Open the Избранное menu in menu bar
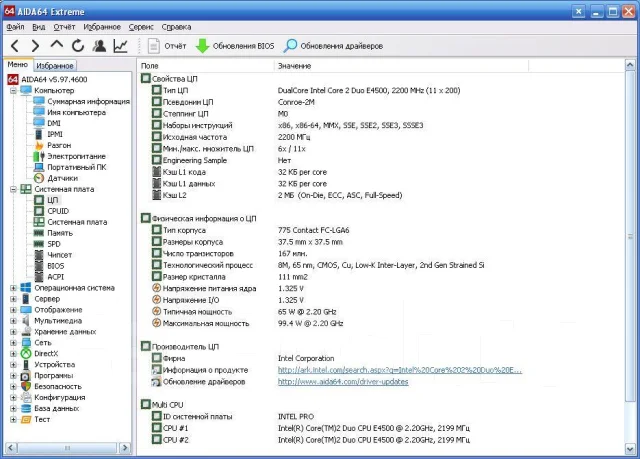This screenshot has width=640, height=459. tap(102, 27)
